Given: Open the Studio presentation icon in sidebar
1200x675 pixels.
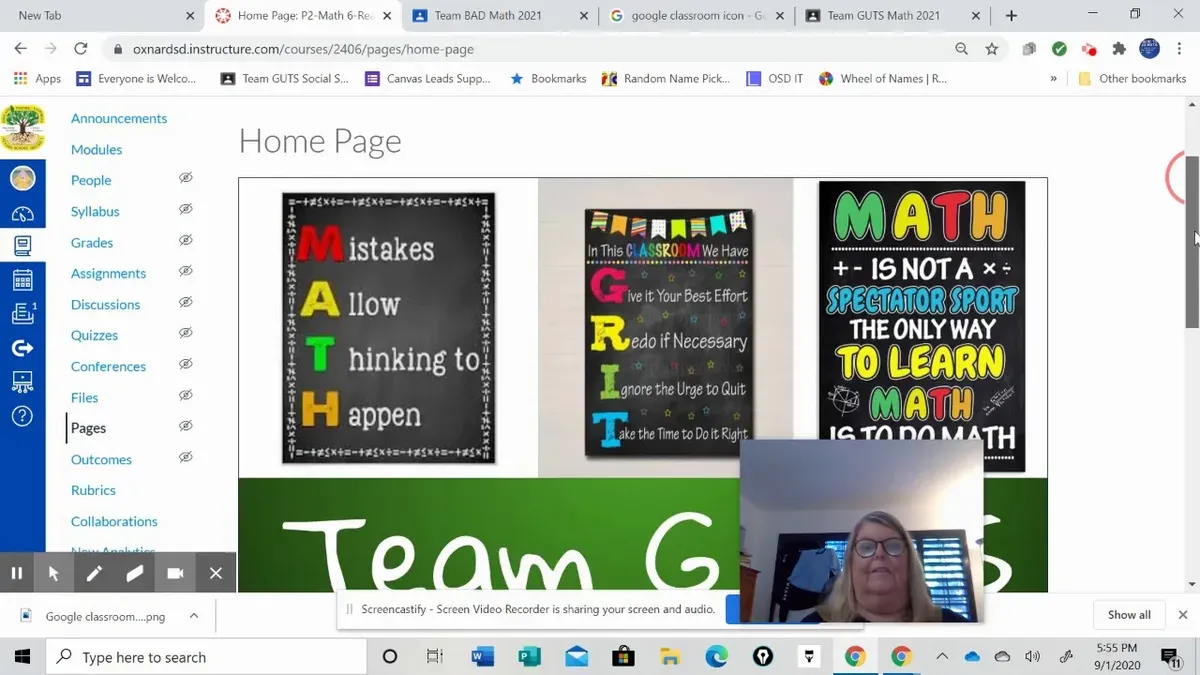Looking at the screenshot, I should pyautogui.click(x=22, y=382).
